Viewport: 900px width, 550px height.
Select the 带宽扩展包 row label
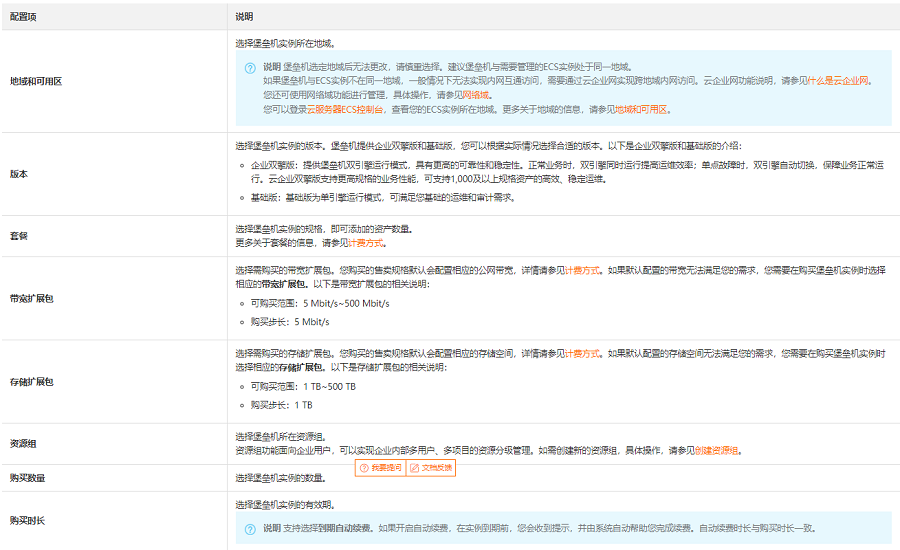[32, 299]
